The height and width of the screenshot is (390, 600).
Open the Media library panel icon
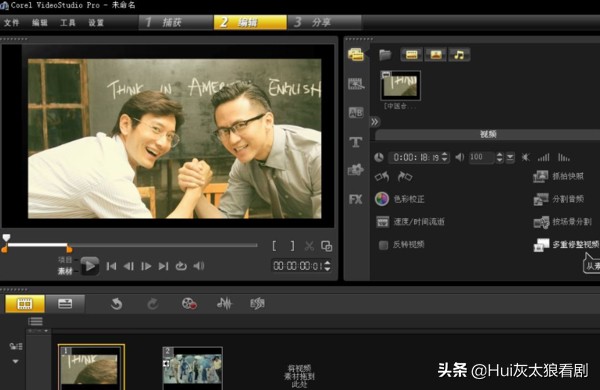355,55
